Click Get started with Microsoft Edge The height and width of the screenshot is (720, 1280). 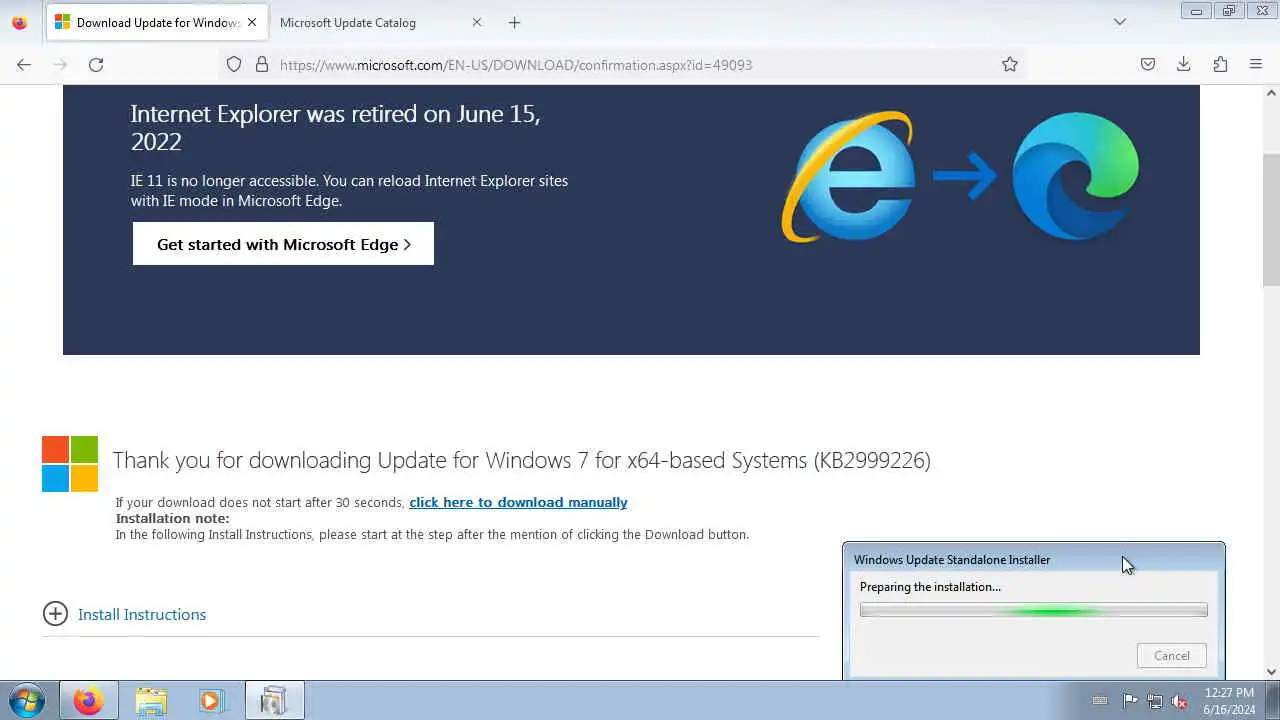pyautogui.click(x=283, y=244)
